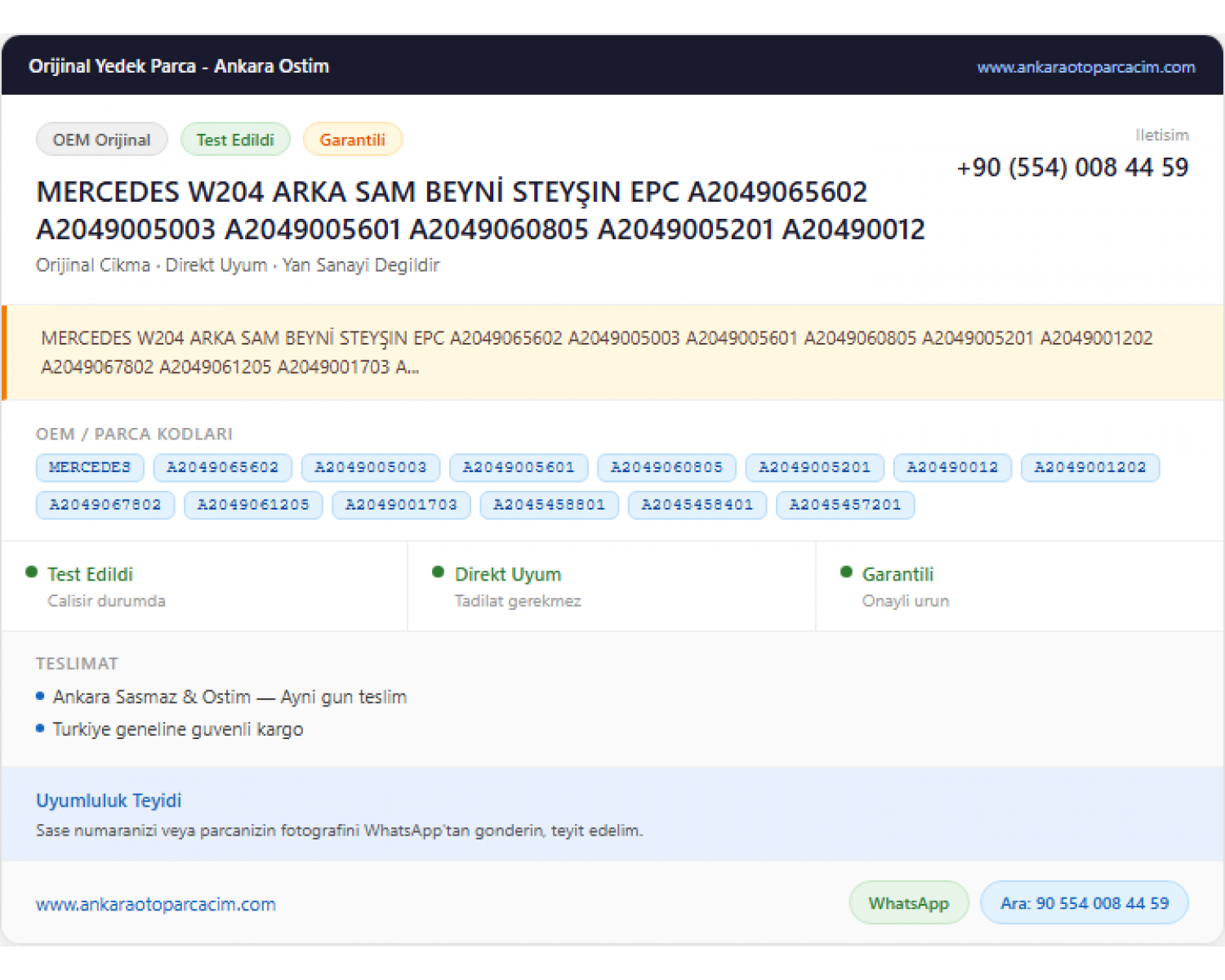This screenshot has width=1225, height=980.
Task: Click part code chip A2049065602
Action: [223, 468]
